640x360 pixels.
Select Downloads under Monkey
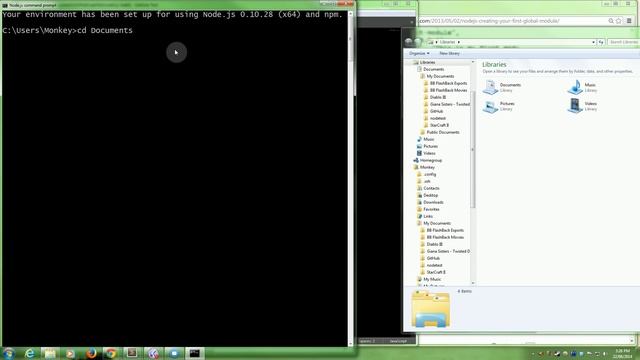[x=433, y=202]
